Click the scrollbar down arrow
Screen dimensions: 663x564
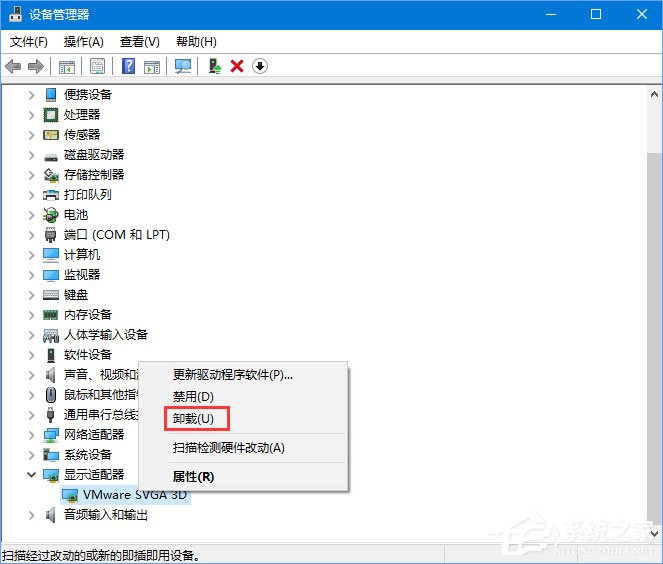(x=654, y=534)
